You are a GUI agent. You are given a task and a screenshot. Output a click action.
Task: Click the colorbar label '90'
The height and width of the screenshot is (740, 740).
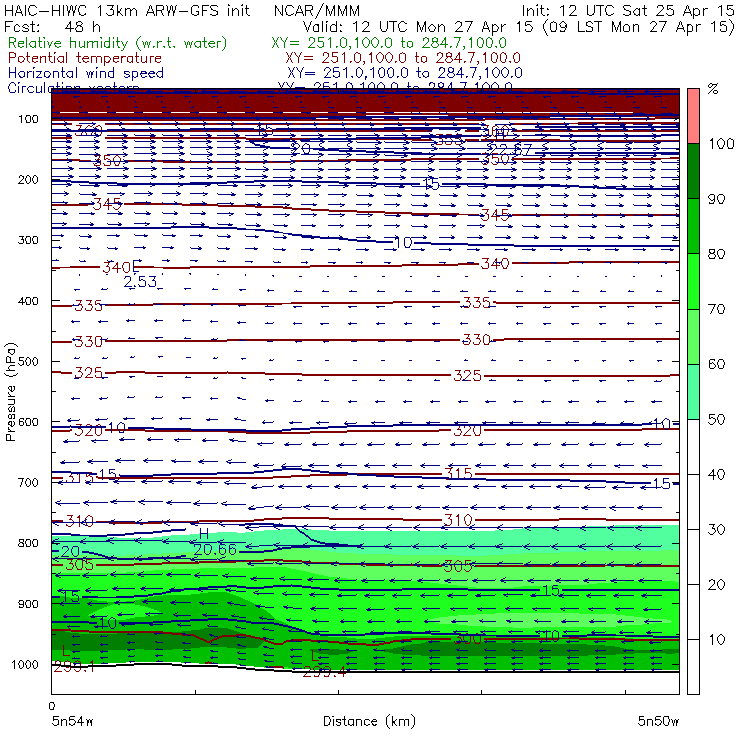point(716,199)
